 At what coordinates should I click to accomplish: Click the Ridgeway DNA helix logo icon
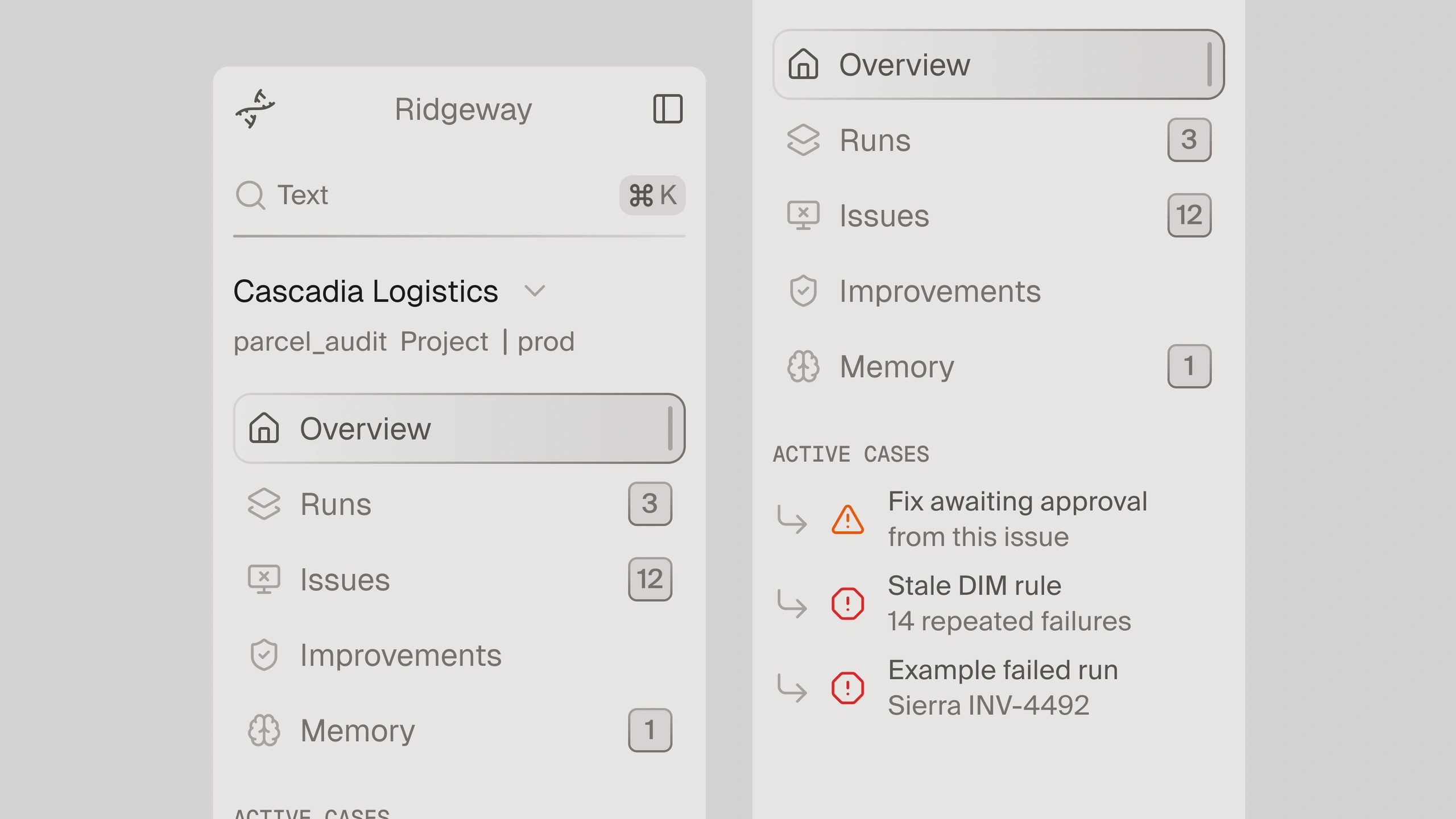(x=255, y=109)
